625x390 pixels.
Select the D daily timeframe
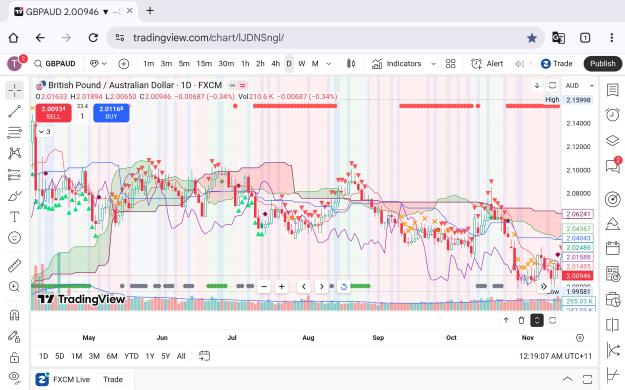point(289,63)
